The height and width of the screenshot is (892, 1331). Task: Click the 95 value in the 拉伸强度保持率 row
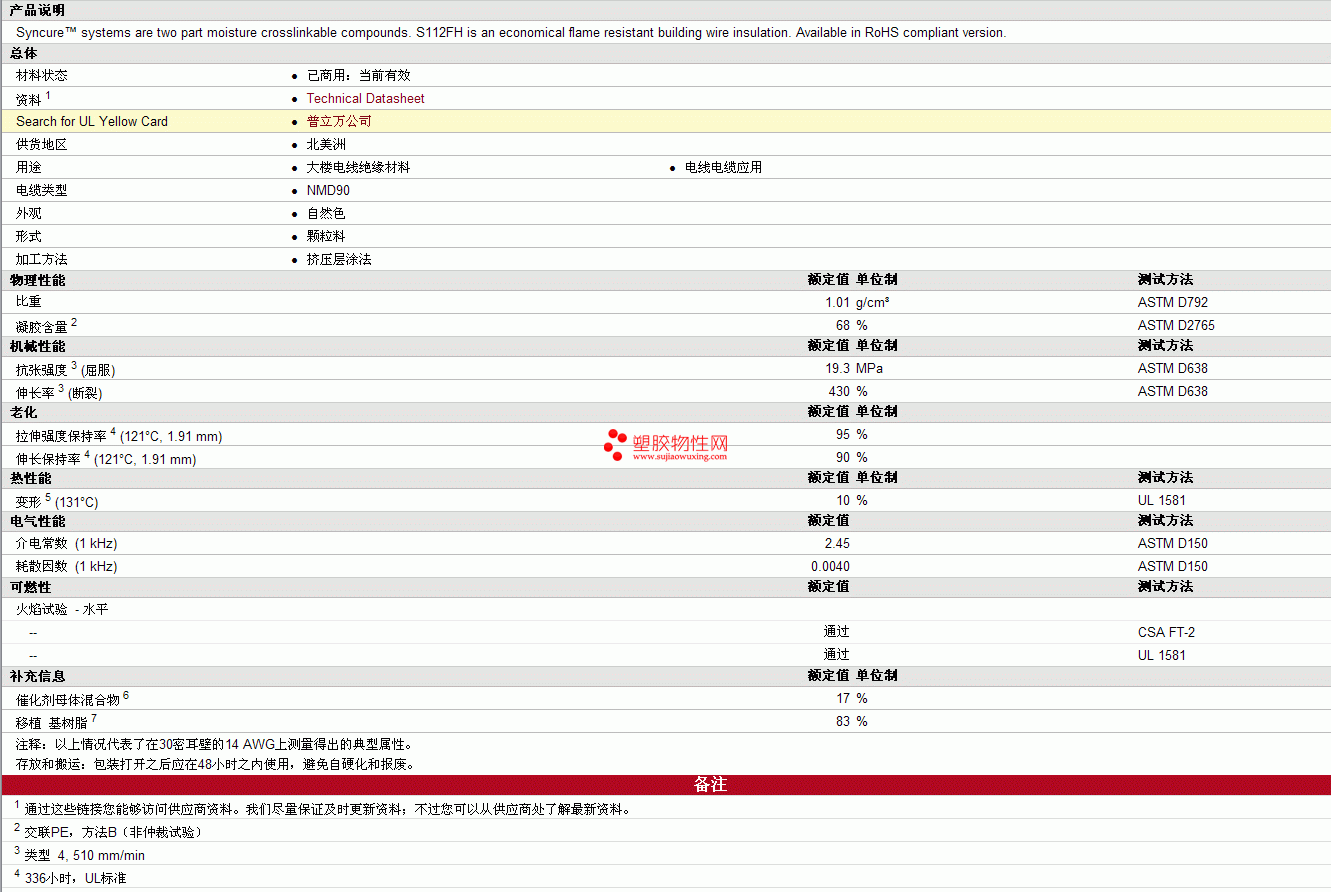tap(843, 434)
